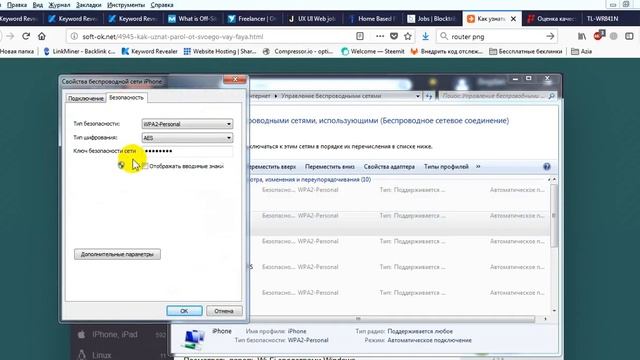Expand 'Тип безопасности' WPA2-Personal dropdown

229,124
